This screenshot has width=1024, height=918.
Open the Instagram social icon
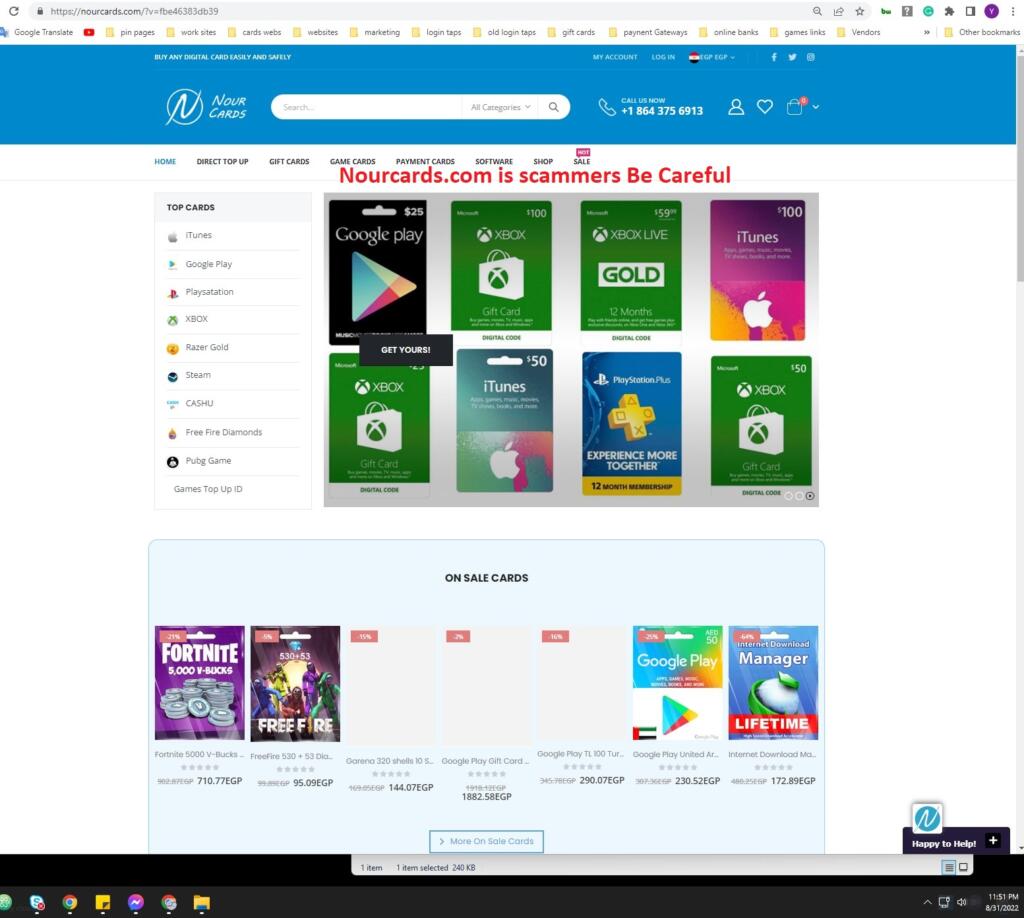tap(811, 57)
